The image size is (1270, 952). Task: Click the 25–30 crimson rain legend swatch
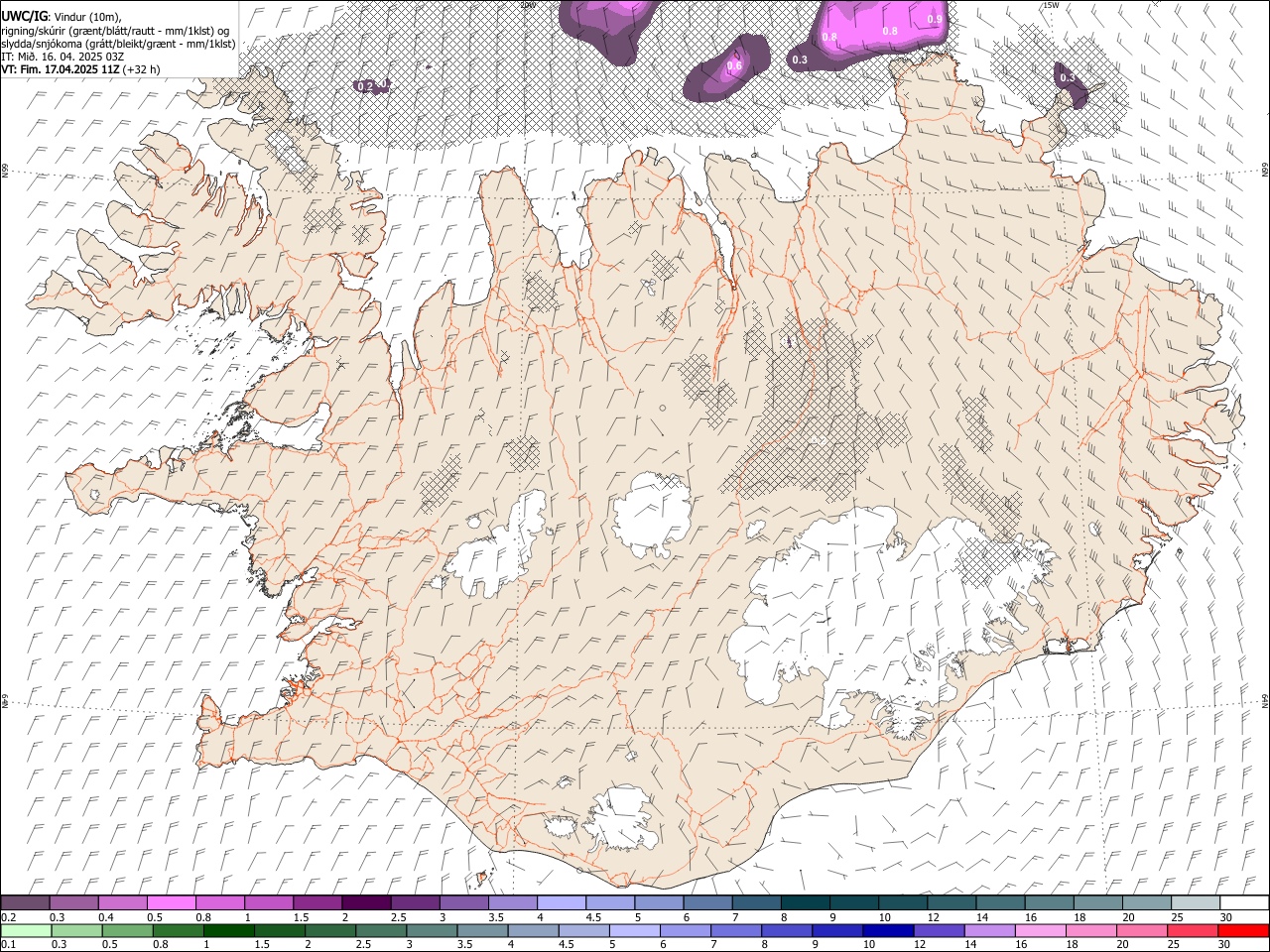click(x=1193, y=931)
